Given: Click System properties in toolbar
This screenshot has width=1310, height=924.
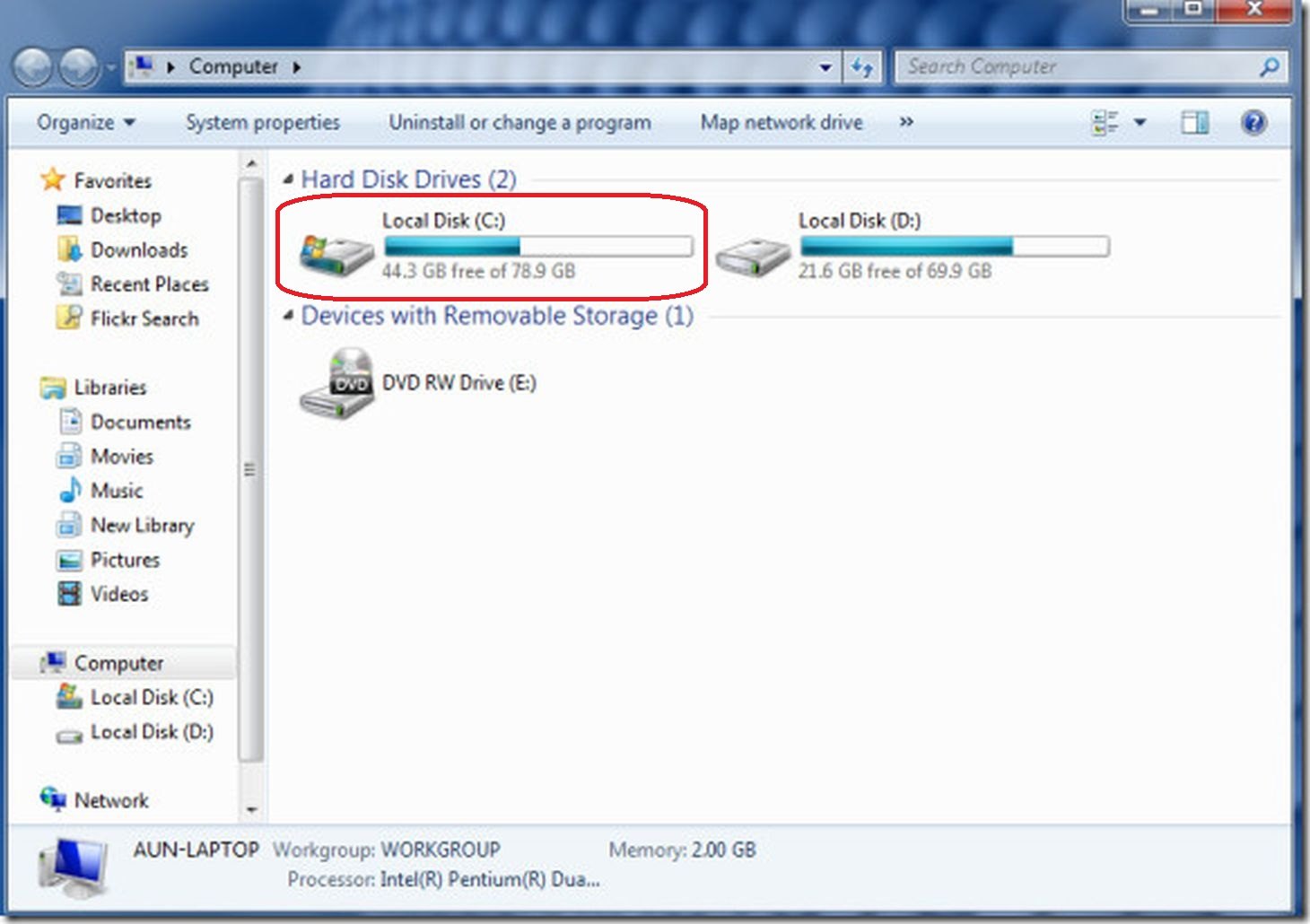Looking at the screenshot, I should [x=263, y=122].
